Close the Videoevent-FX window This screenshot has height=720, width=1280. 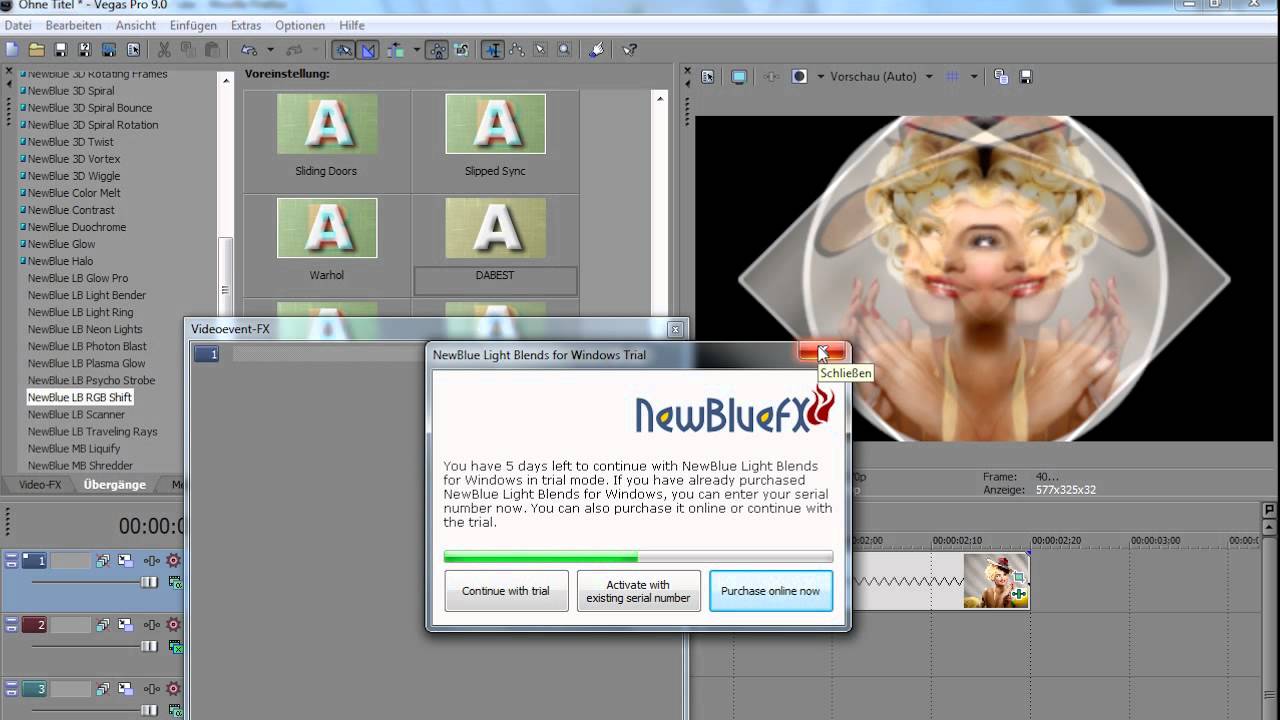tap(675, 329)
